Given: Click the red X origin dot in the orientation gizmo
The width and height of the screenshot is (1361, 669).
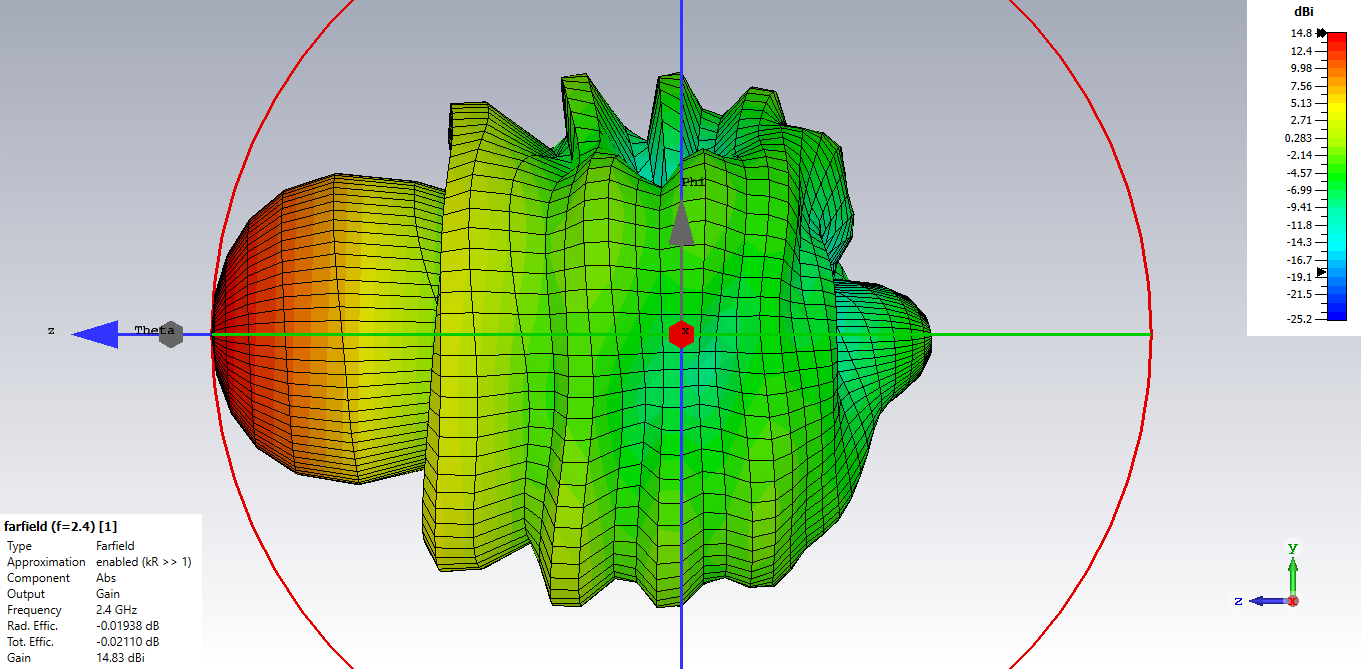Looking at the screenshot, I should coord(1293,601).
